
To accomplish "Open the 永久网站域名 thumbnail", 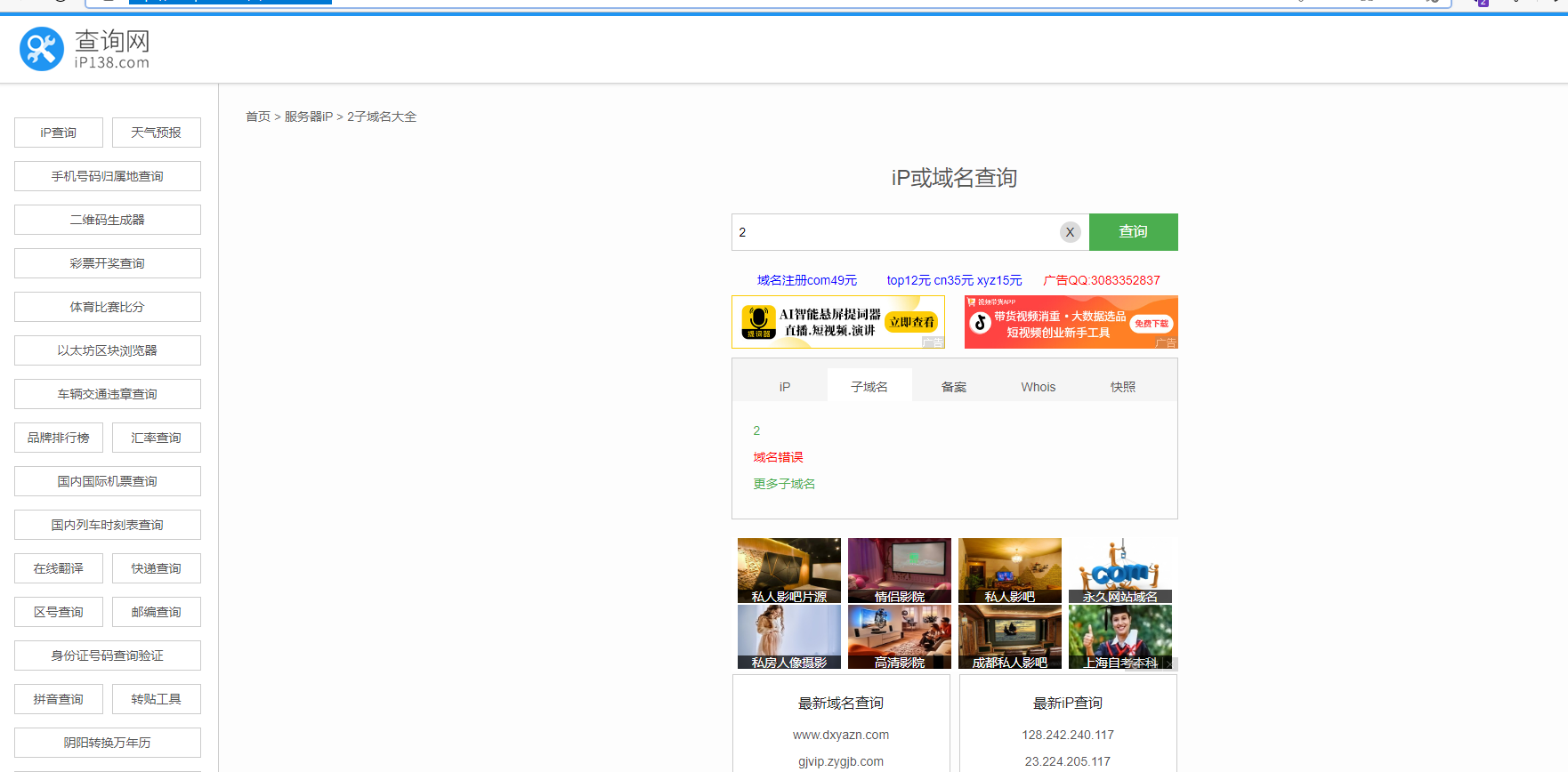I will pos(1119,571).
